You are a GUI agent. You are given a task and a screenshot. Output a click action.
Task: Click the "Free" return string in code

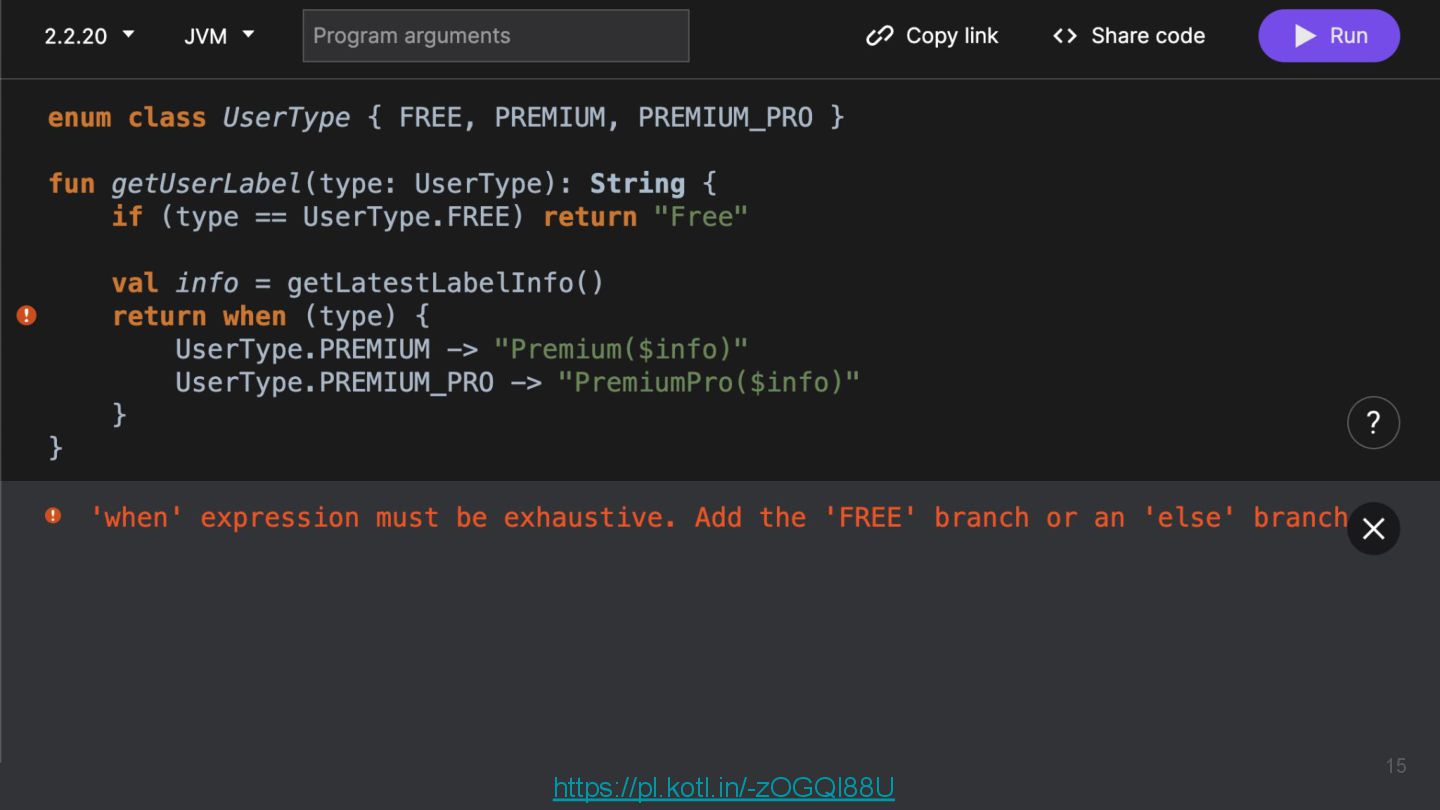click(700, 217)
